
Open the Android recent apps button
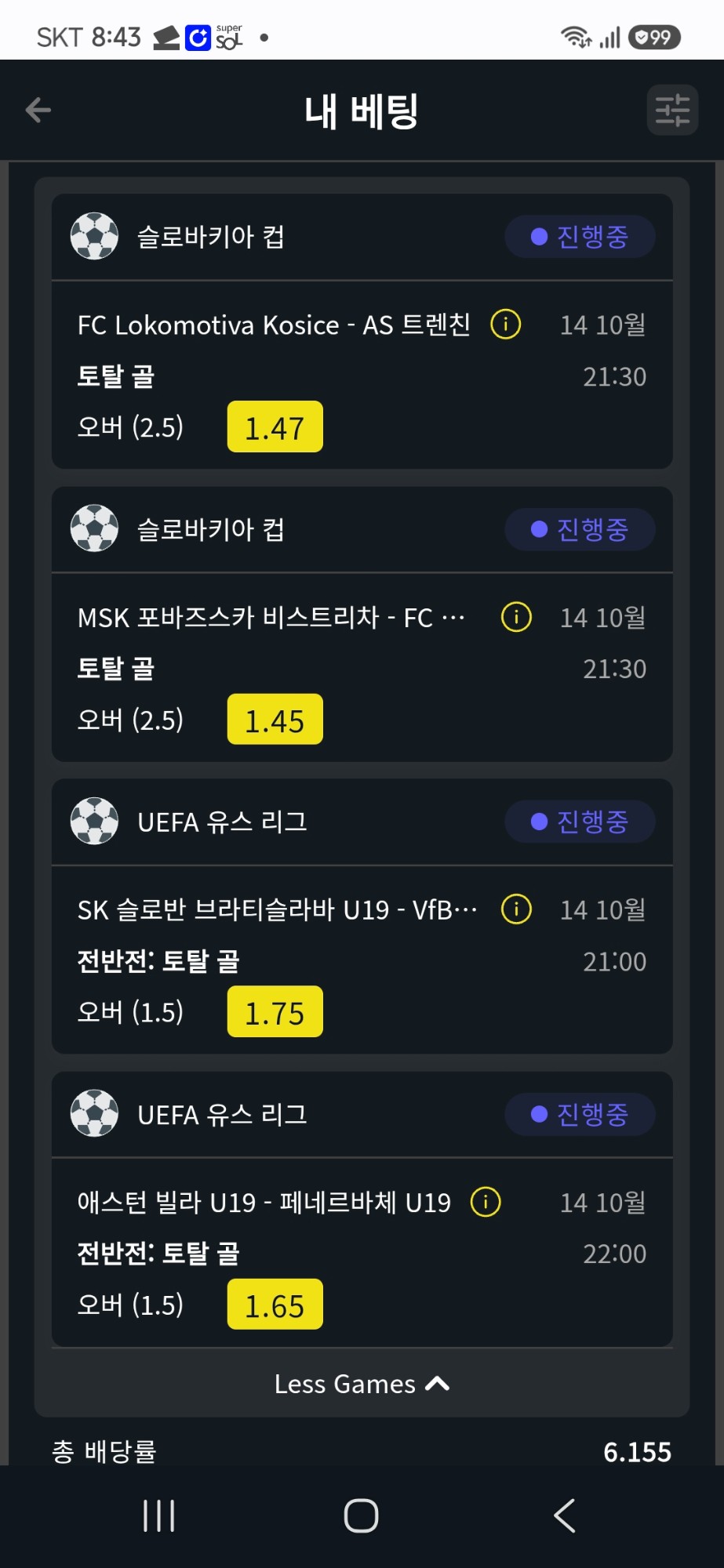158,1515
